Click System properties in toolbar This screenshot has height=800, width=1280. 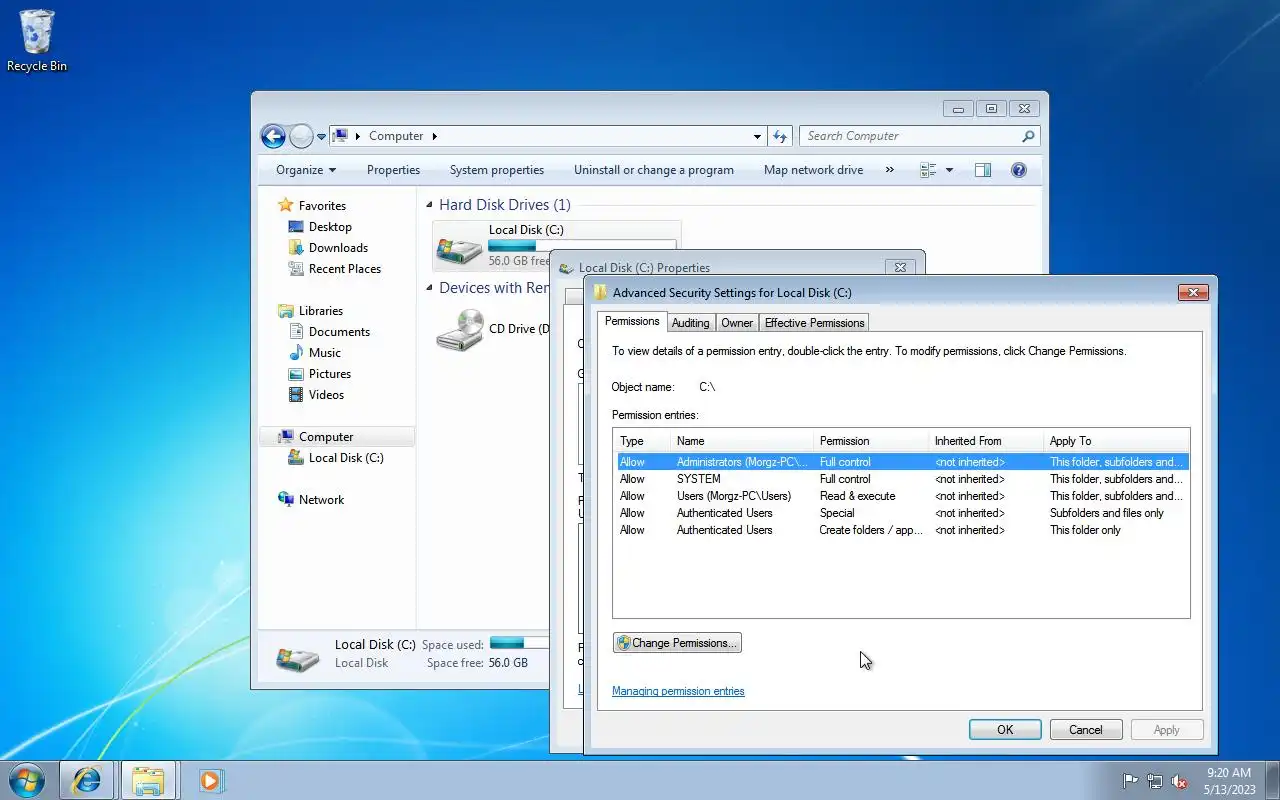coord(497,170)
